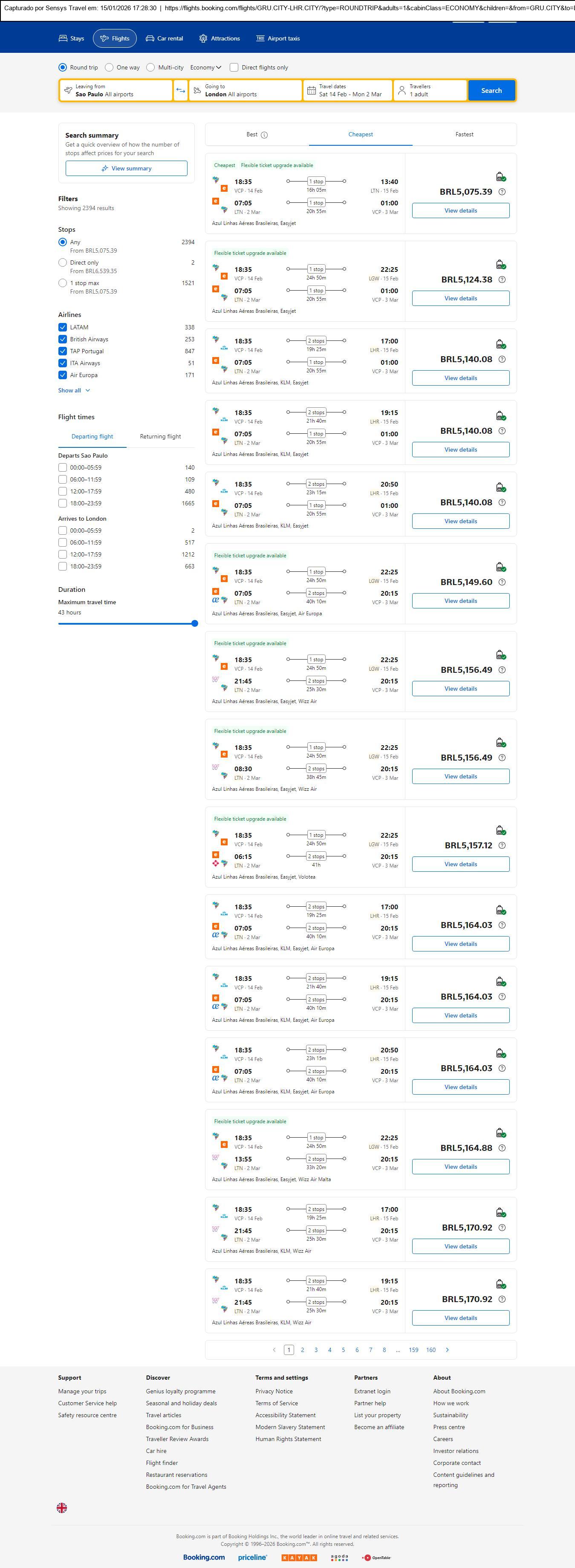Click the Leaving from Sao Paulo field
575x1568 pixels.
point(116,91)
